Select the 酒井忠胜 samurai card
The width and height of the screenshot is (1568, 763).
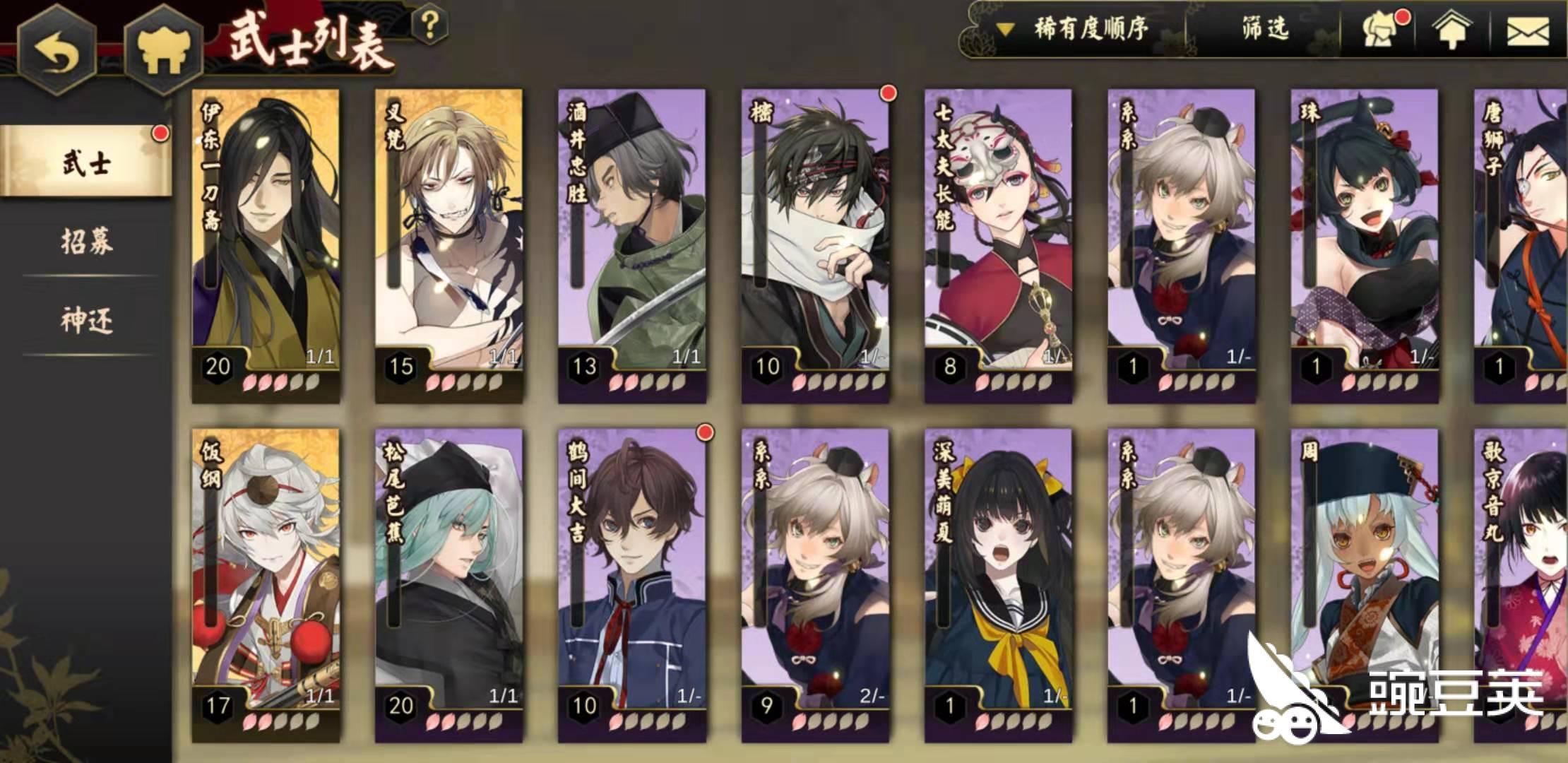tap(632, 246)
